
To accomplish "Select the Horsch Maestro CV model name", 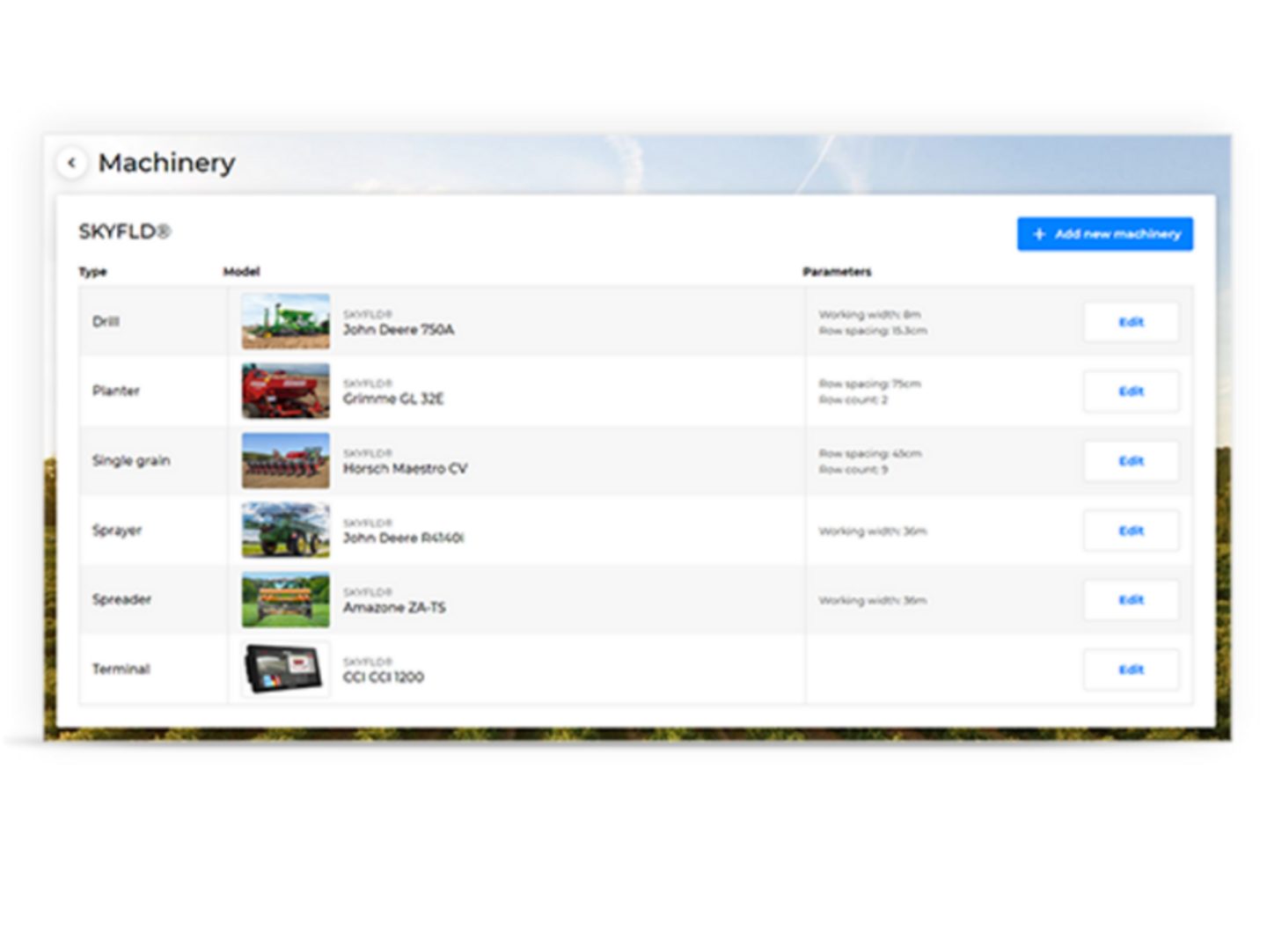I will (405, 469).
